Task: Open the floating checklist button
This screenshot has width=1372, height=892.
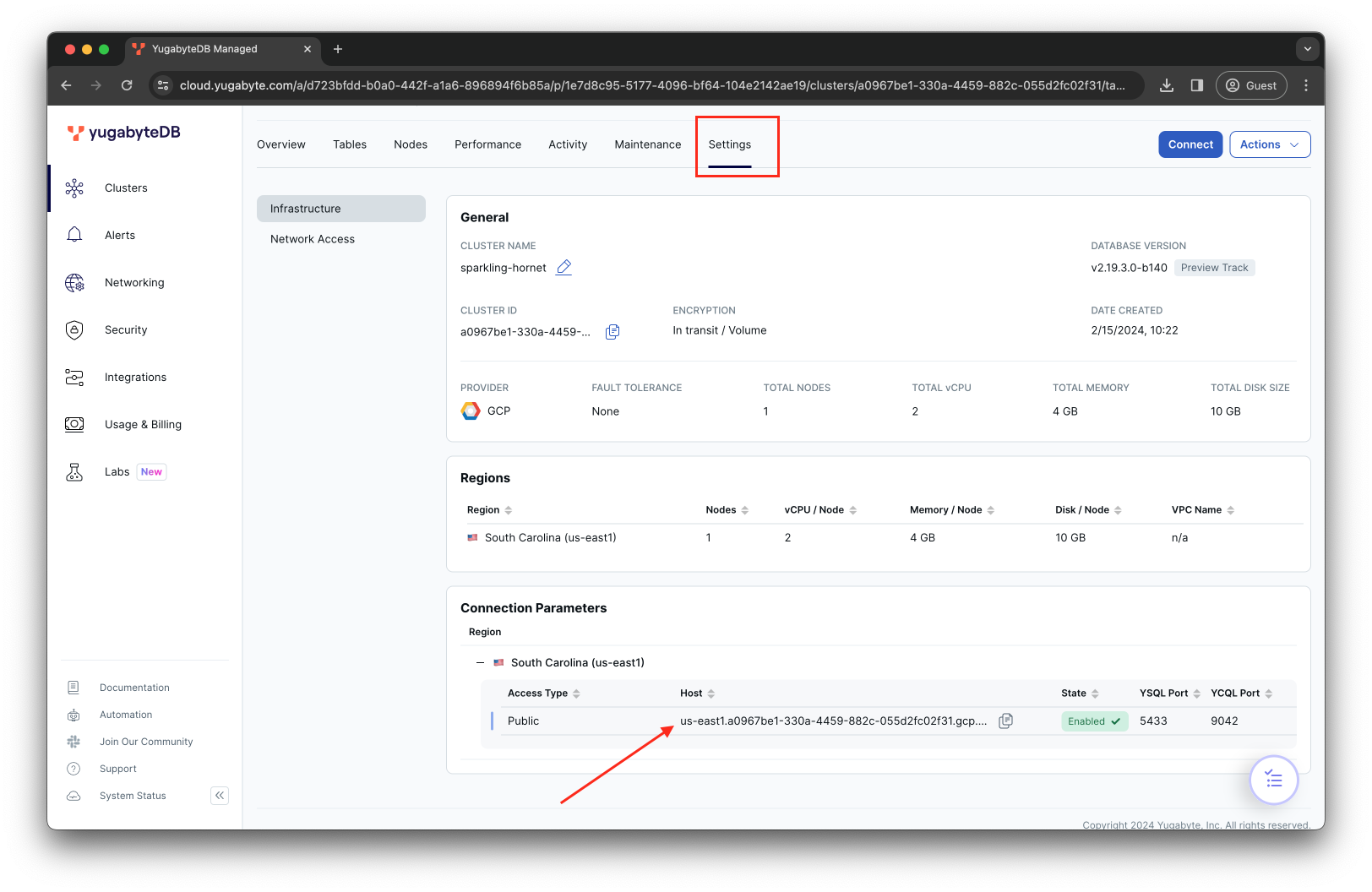Action: (x=1273, y=780)
